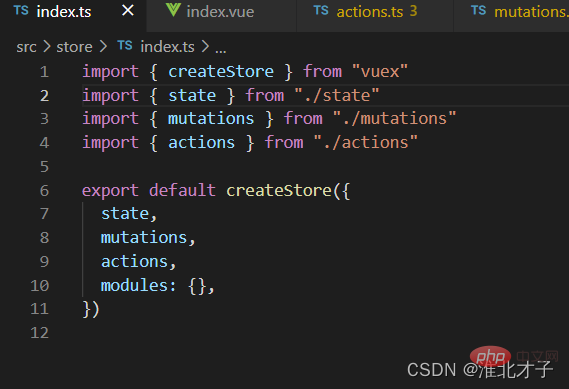Click the "vuex" string on line 1
This screenshot has height=389, width=569.
(x=380, y=71)
